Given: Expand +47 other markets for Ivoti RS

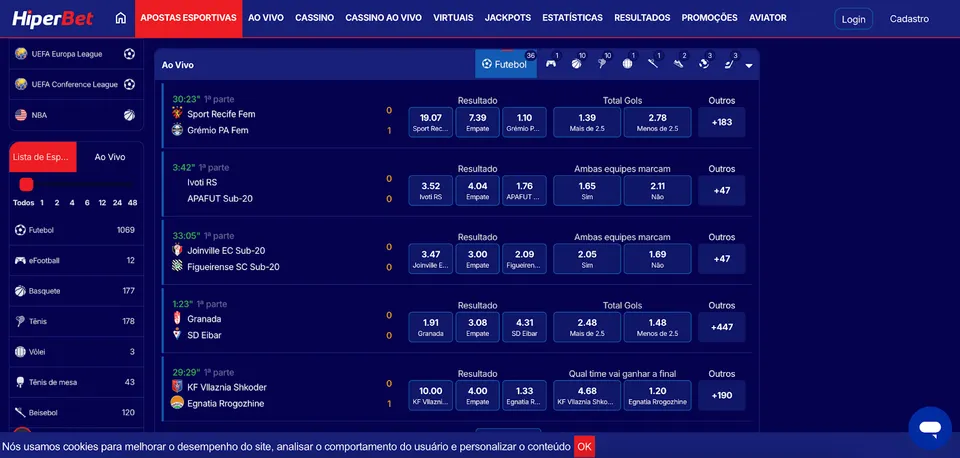Looking at the screenshot, I should coord(722,190).
